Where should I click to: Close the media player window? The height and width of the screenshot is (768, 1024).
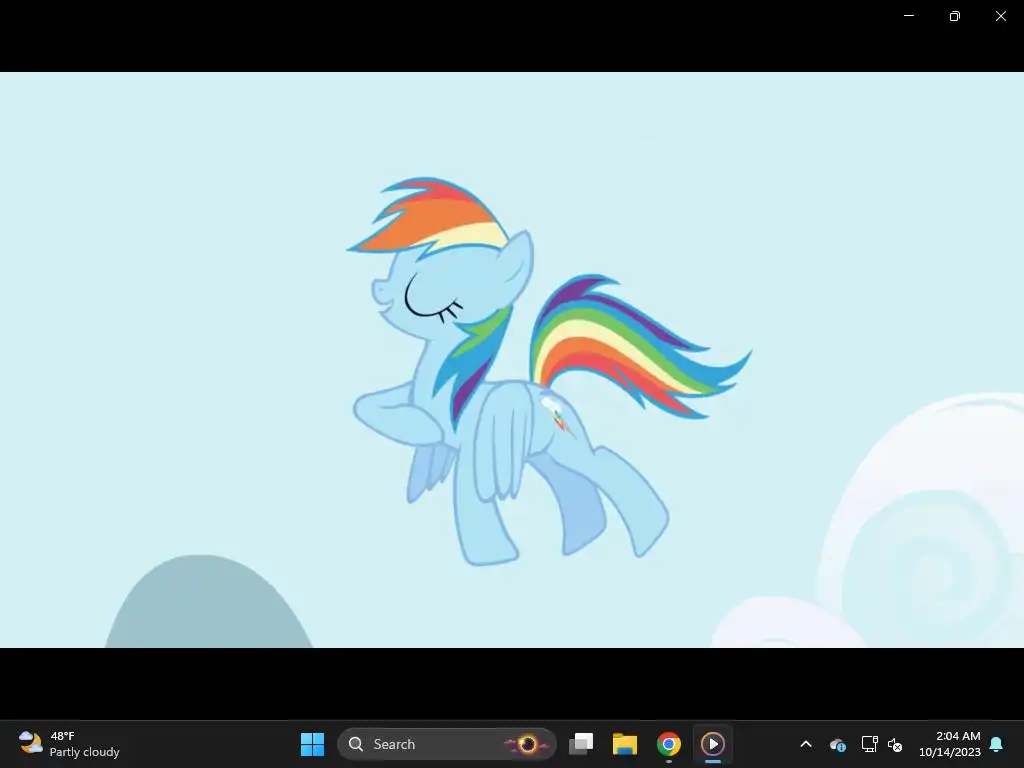pos(1000,16)
